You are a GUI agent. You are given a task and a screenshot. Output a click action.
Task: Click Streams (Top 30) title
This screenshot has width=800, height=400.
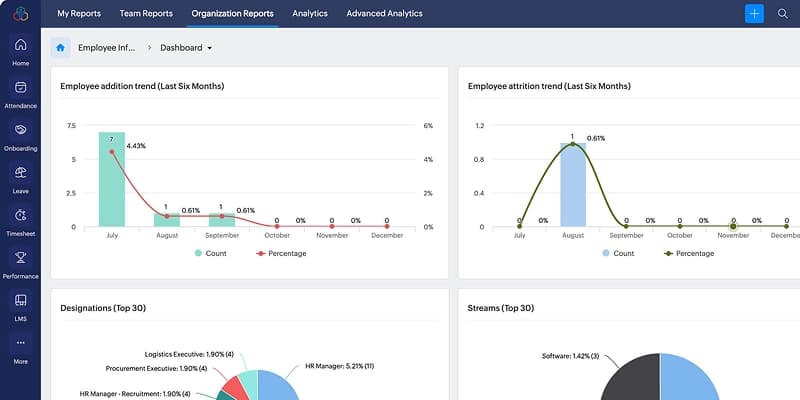click(501, 308)
